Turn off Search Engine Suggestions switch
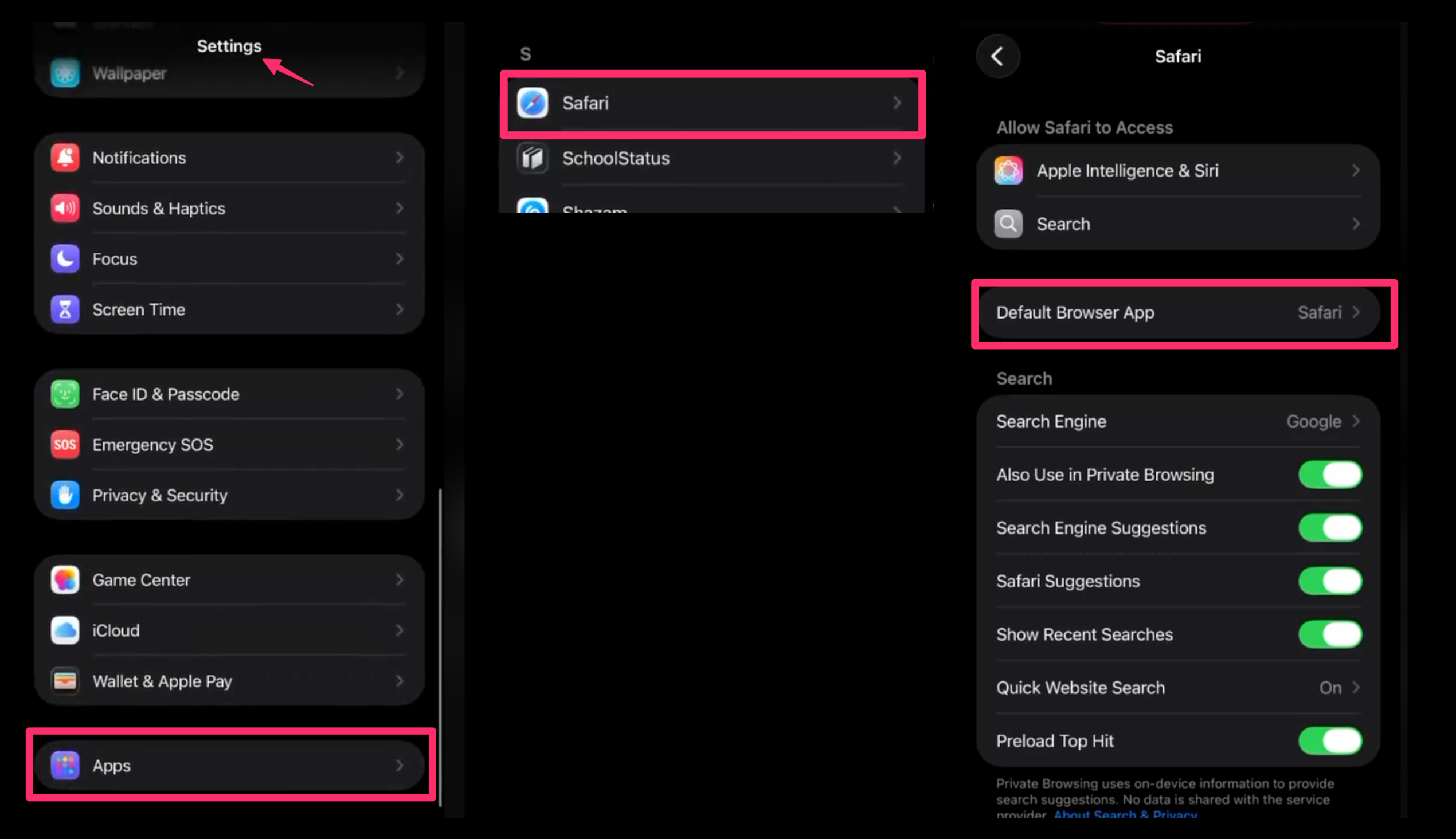Screen dimensions: 1456x839 (x=1330, y=528)
